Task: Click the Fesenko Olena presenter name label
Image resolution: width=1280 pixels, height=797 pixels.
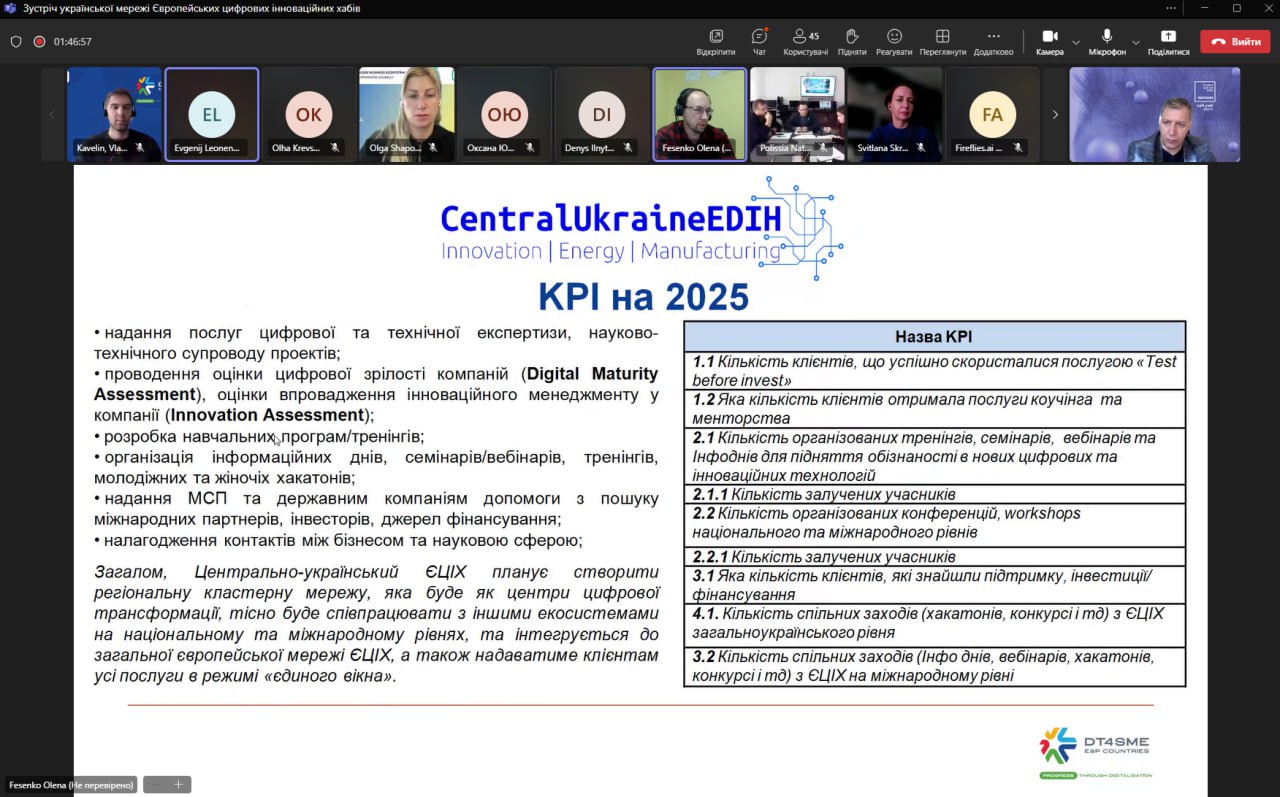Action: coord(70,785)
